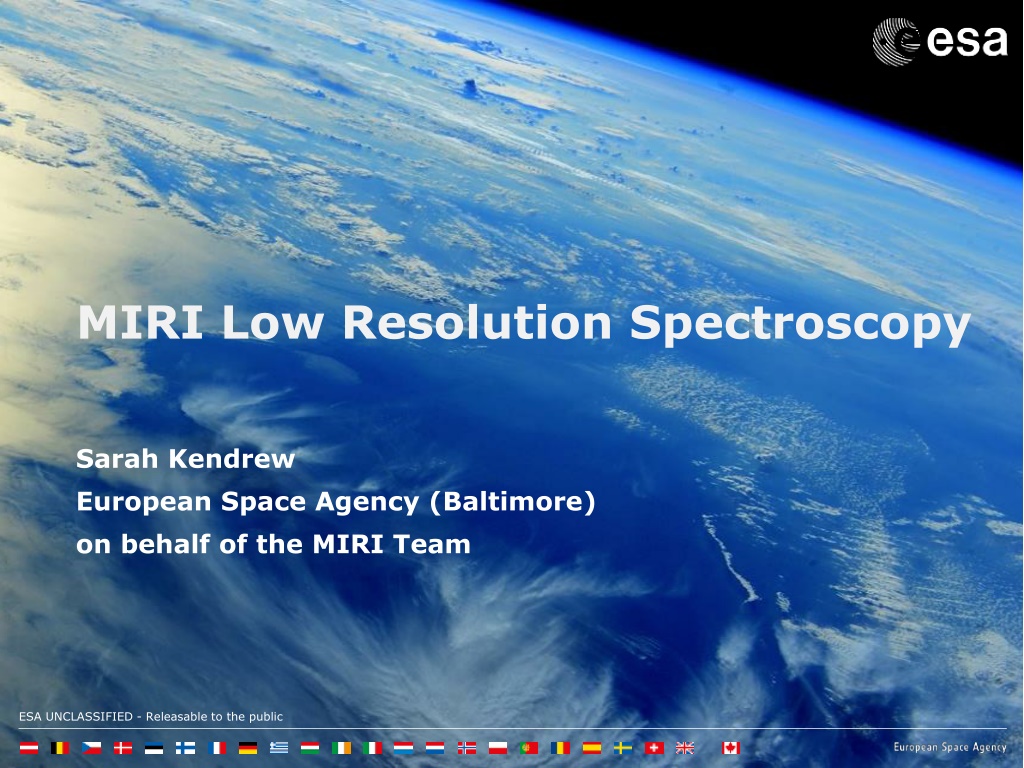
Task: Select the Estonia flag
Action: 154,748
